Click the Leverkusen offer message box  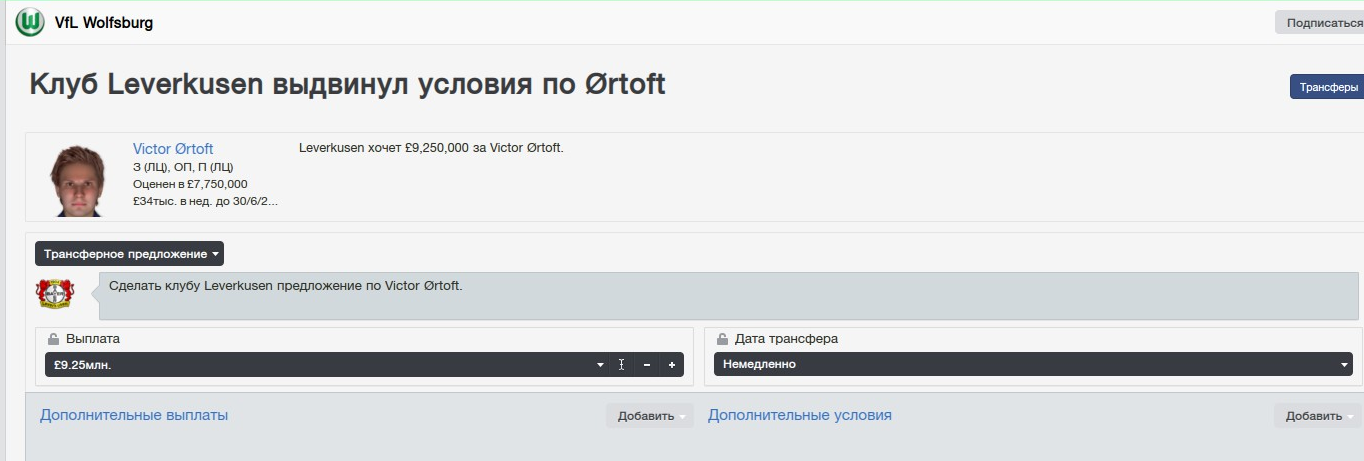coord(728,296)
